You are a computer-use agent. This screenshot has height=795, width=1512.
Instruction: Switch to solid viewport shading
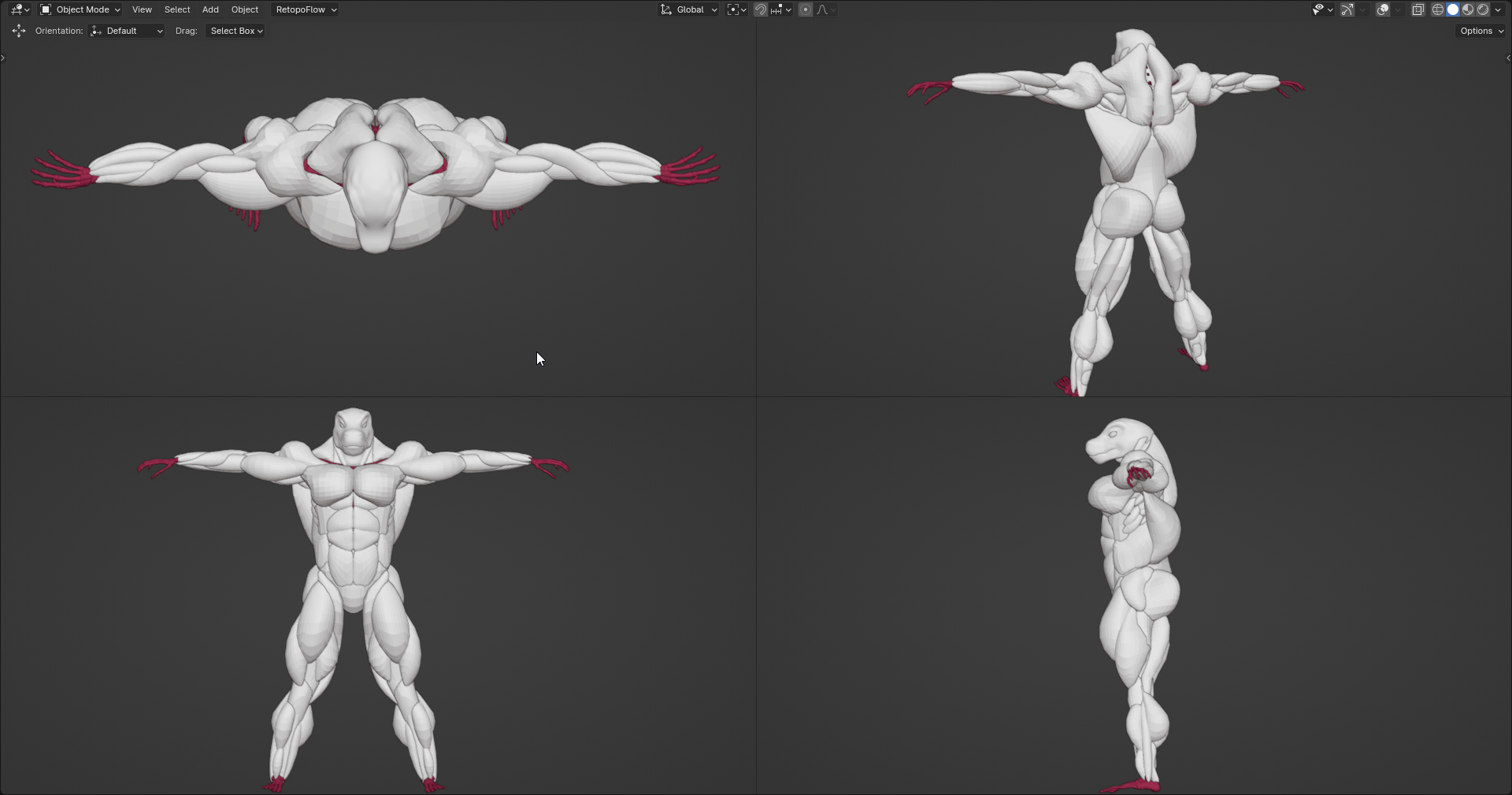pyautogui.click(x=1453, y=9)
